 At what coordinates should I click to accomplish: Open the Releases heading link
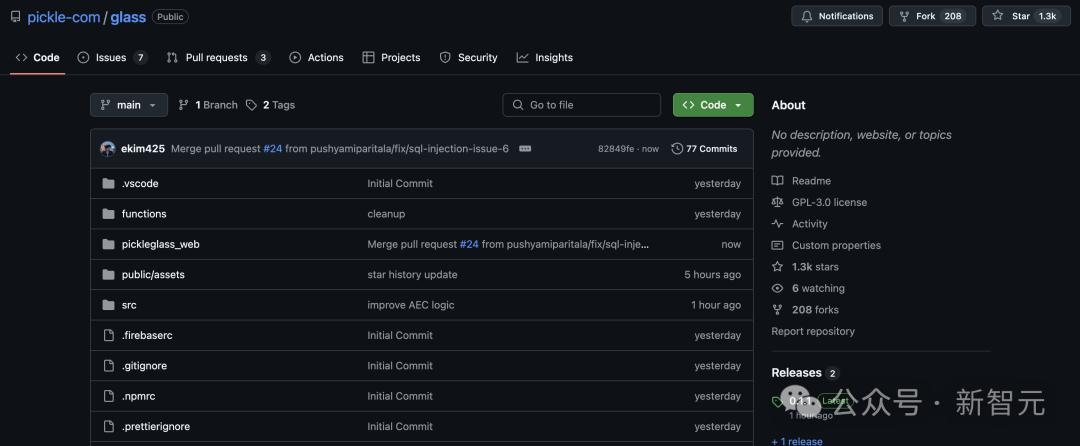click(796, 372)
